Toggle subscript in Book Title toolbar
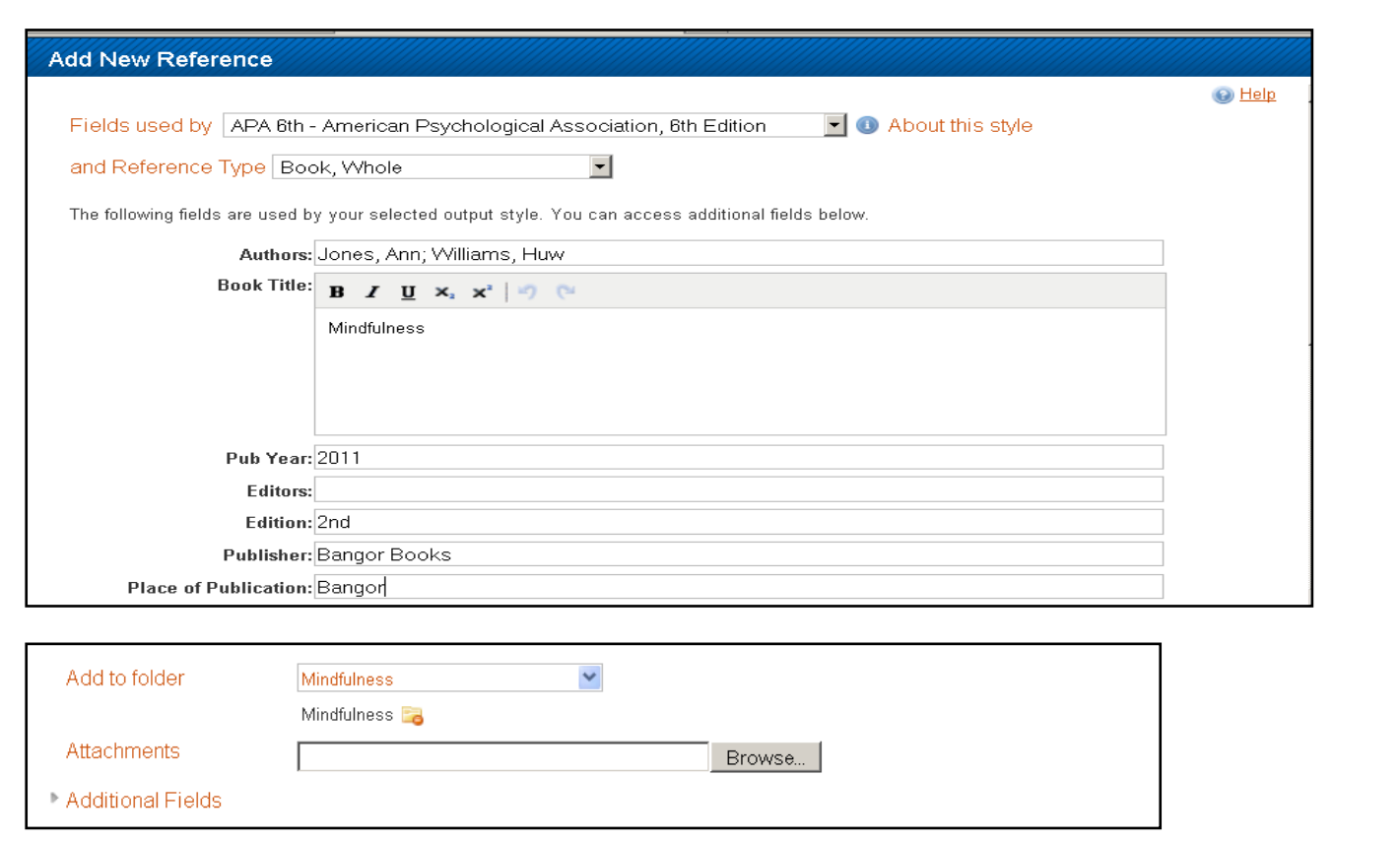 pos(444,291)
